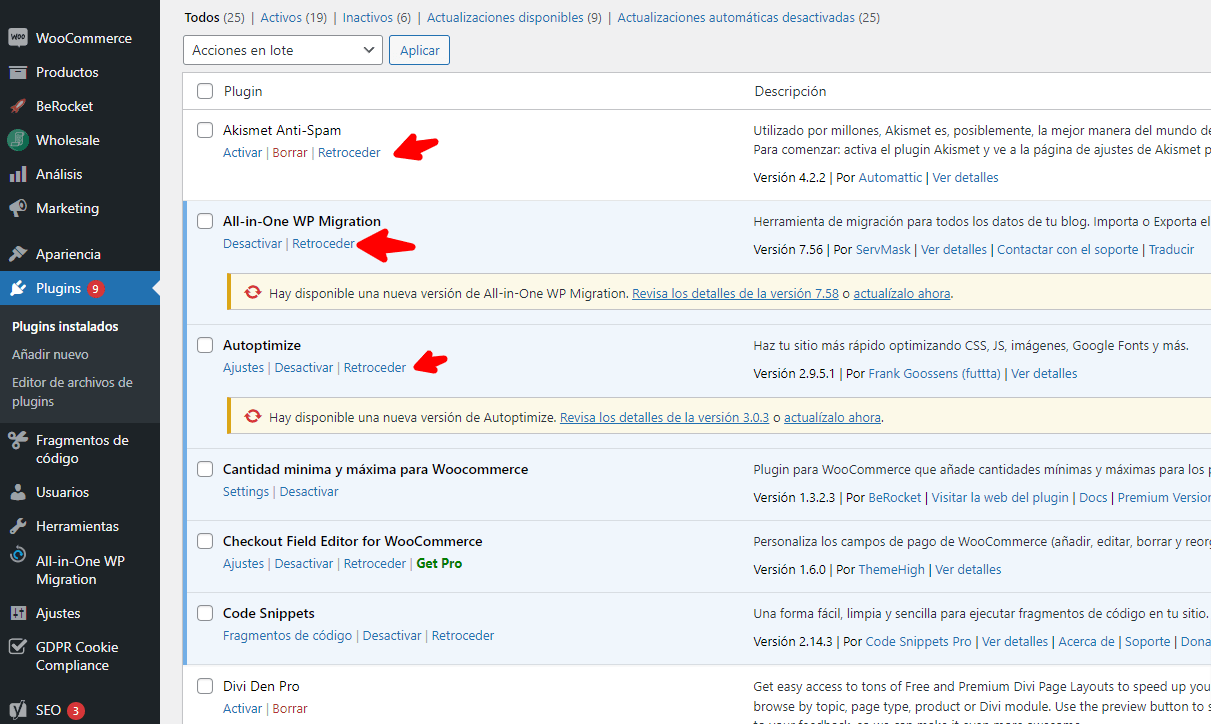The height and width of the screenshot is (724, 1211).
Task: Click Retroceder under All-in-One WP Migration
Action: [323, 244]
